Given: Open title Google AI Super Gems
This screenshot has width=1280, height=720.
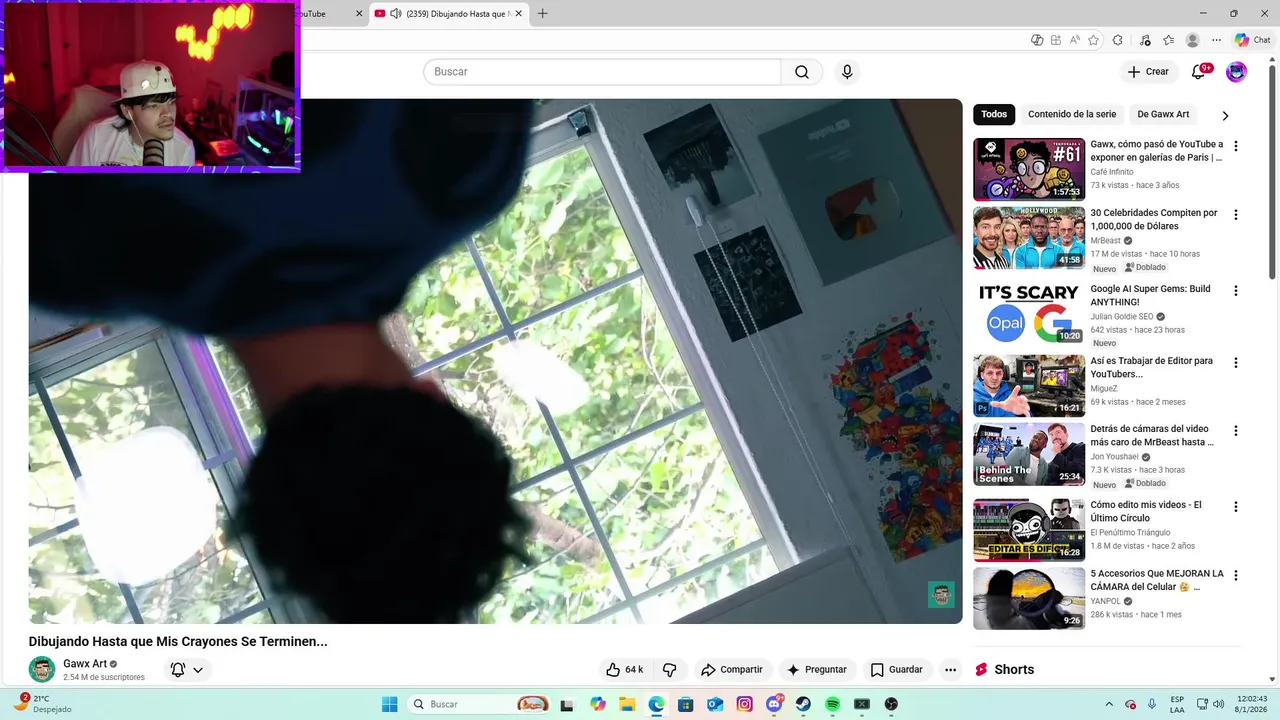Looking at the screenshot, I should (1150, 295).
